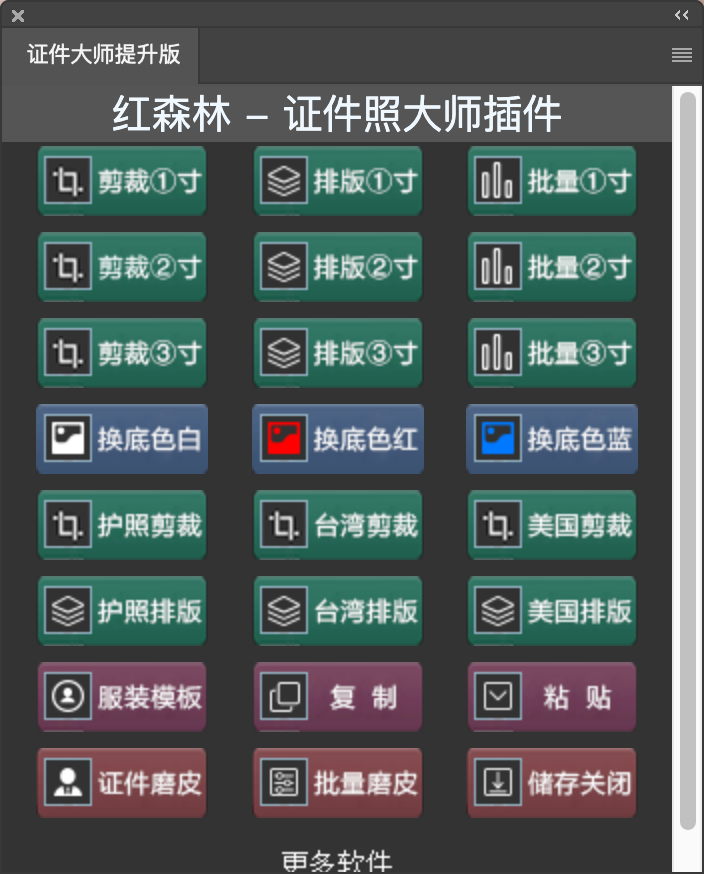The height and width of the screenshot is (874, 704).
Task: Click the 护照剪裁 button
Action: click(x=122, y=525)
